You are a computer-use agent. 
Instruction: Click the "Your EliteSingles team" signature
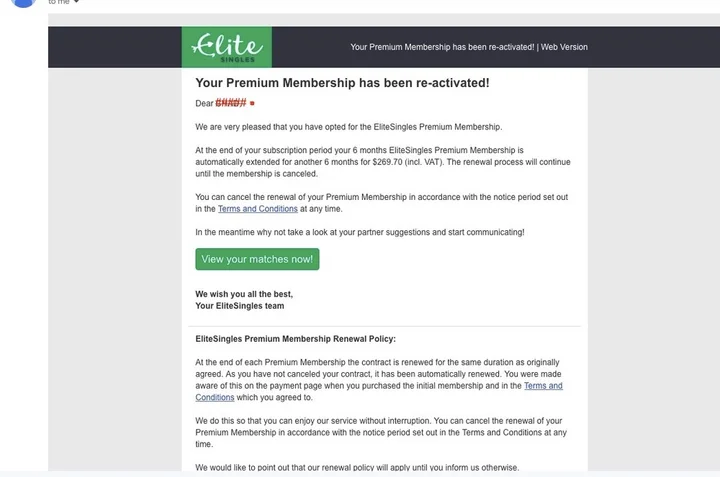pos(238,306)
